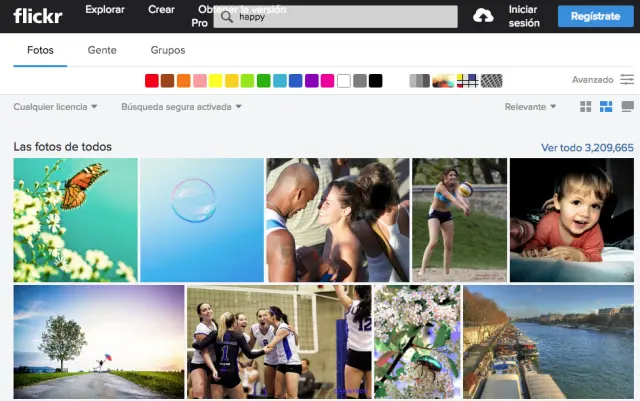Open advanced filter sliders icon
This screenshot has width=640, height=401.
click(627, 80)
